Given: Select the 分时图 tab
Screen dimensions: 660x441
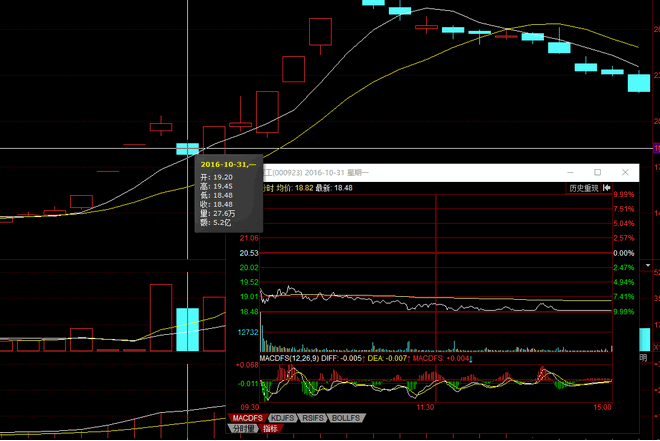Looking at the screenshot, I should (243, 428).
